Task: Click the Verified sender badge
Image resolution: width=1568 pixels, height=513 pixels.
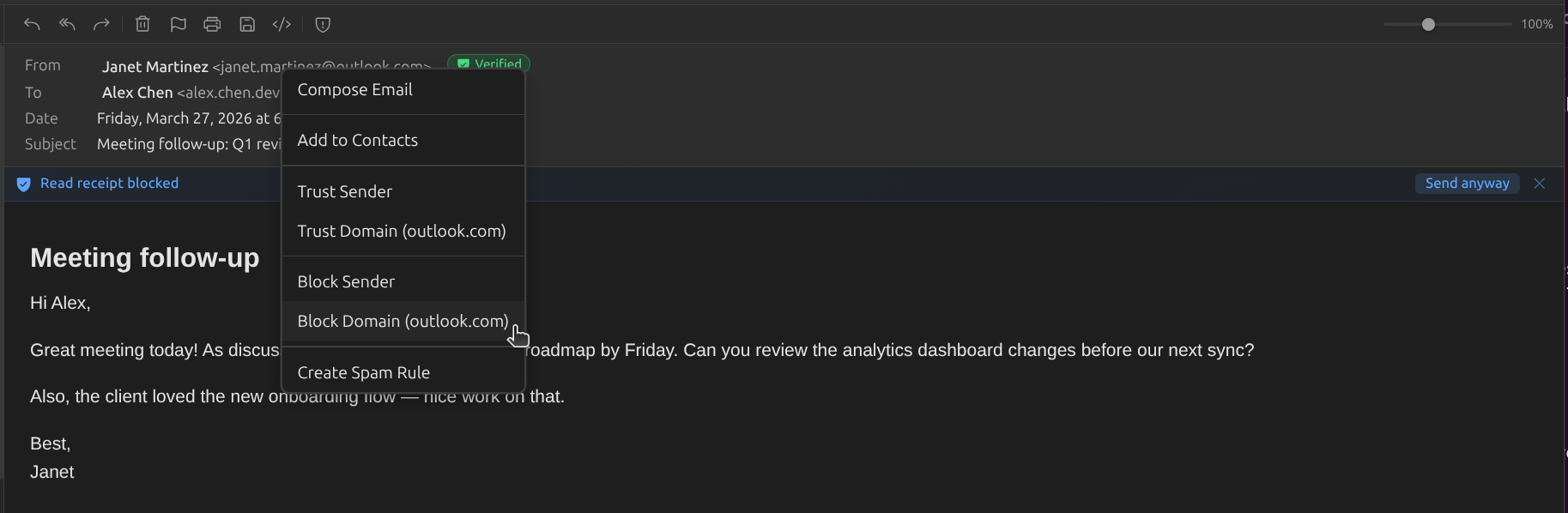Action: (x=489, y=63)
